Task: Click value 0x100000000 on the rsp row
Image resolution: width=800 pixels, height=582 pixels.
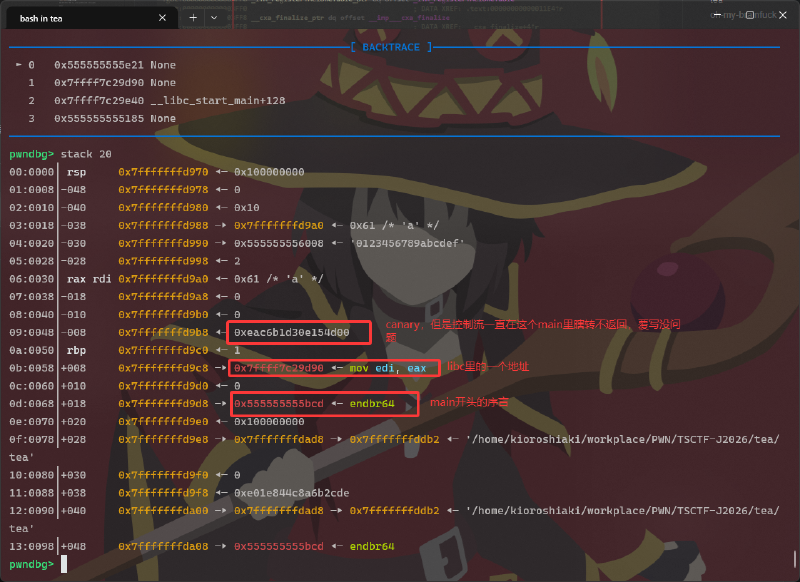Action: pyautogui.click(x=269, y=172)
